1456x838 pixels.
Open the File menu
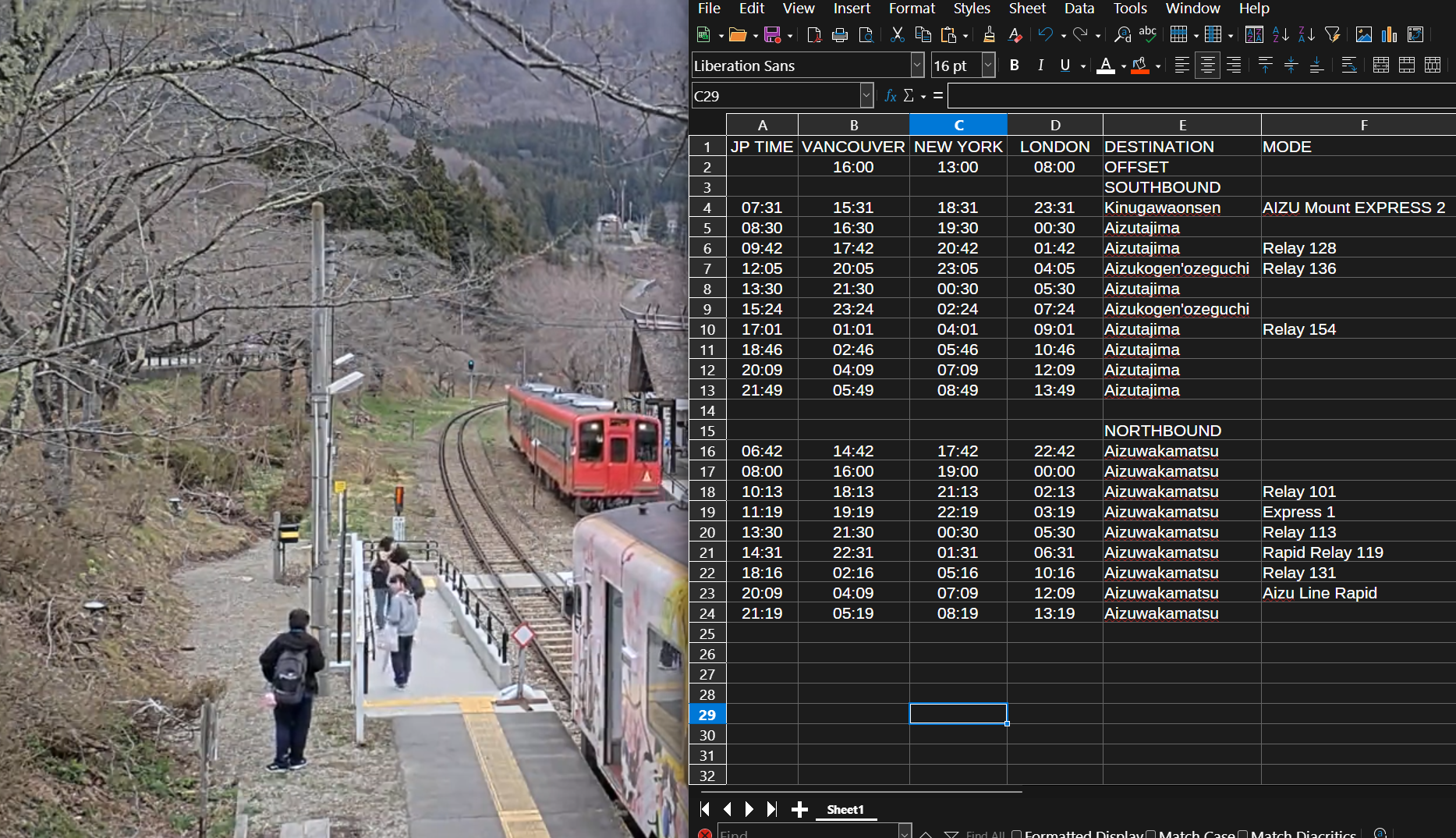tap(709, 9)
